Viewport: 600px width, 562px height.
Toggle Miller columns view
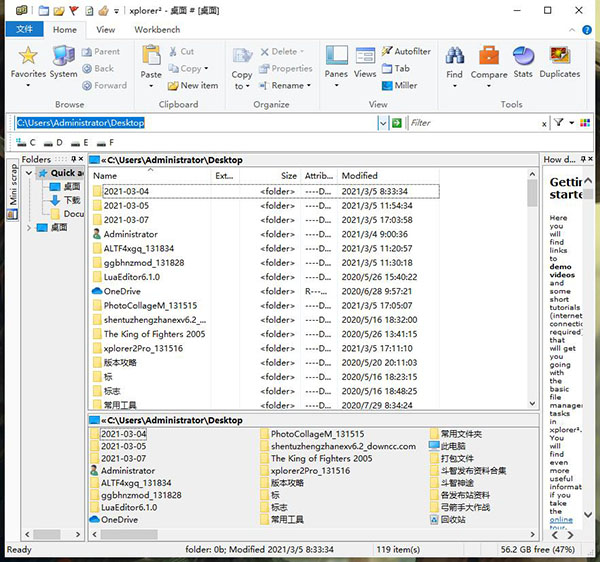[400, 85]
